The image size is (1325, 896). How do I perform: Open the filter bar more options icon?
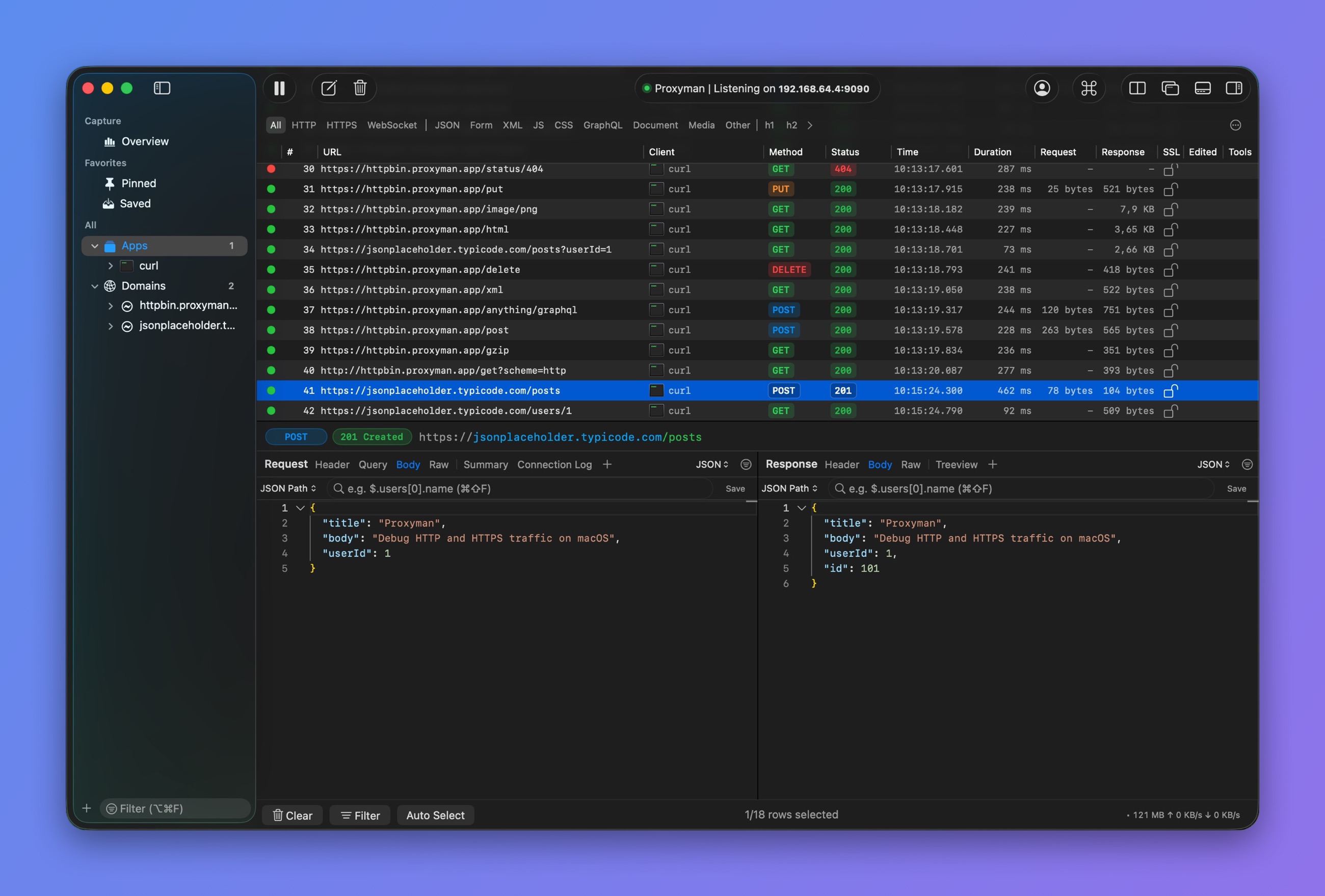tap(1235, 125)
